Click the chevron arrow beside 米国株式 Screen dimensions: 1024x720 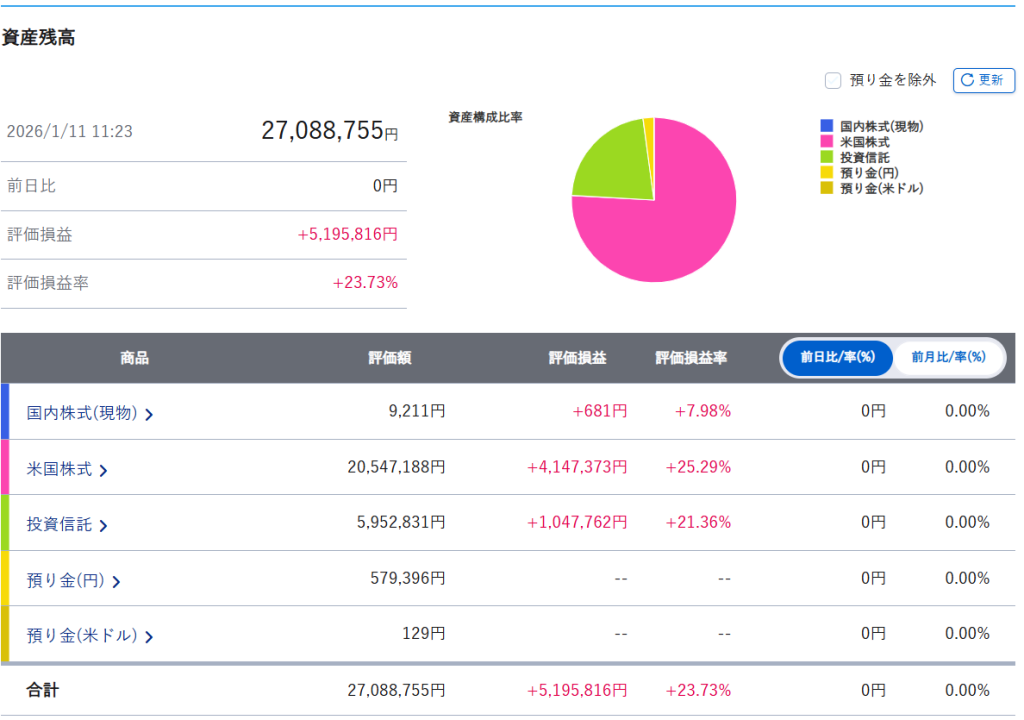[x=103, y=470]
